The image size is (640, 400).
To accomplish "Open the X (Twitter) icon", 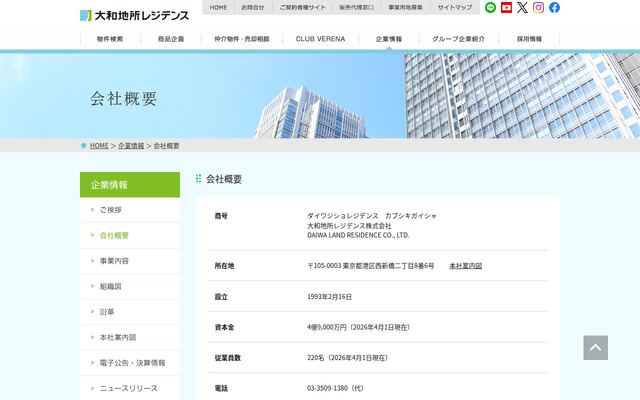I will pyautogui.click(x=522, y=7).
